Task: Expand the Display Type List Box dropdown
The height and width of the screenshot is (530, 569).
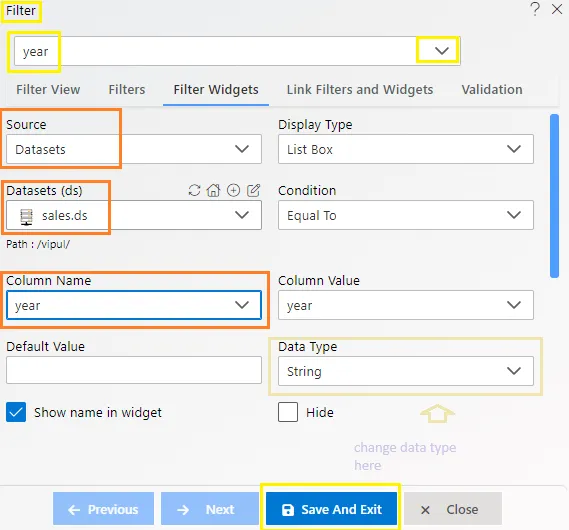Action: click(406, 149)
